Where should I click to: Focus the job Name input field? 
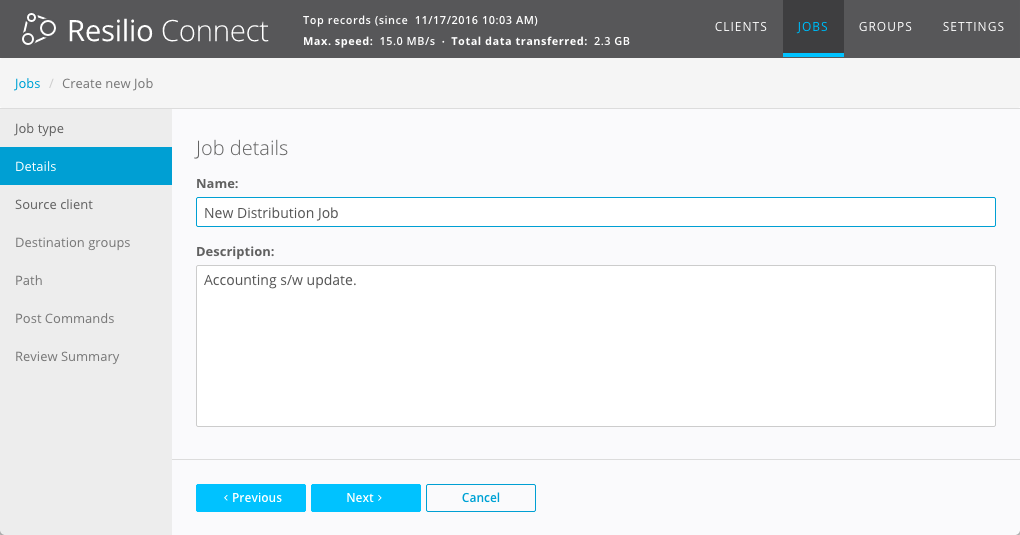pyautogui.click(x=595, y=212)
